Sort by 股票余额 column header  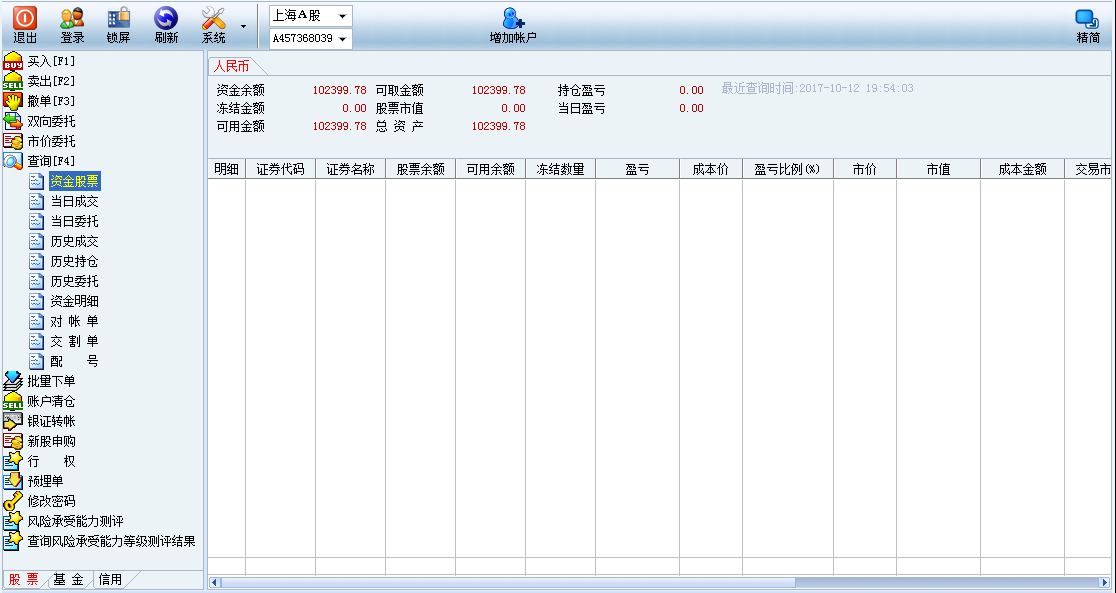coord(421,169)
